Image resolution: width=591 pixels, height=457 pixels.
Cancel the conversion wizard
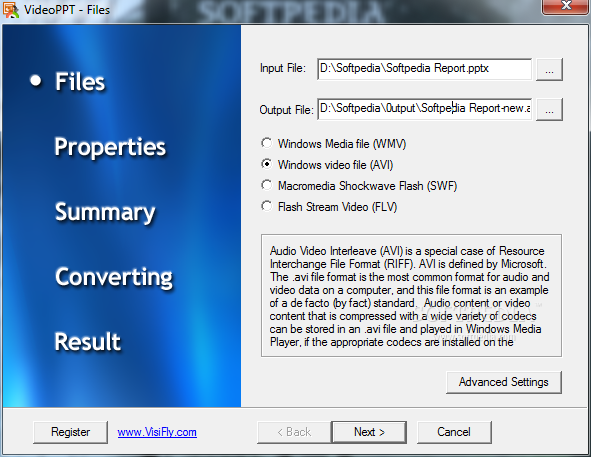coord(454,432)
